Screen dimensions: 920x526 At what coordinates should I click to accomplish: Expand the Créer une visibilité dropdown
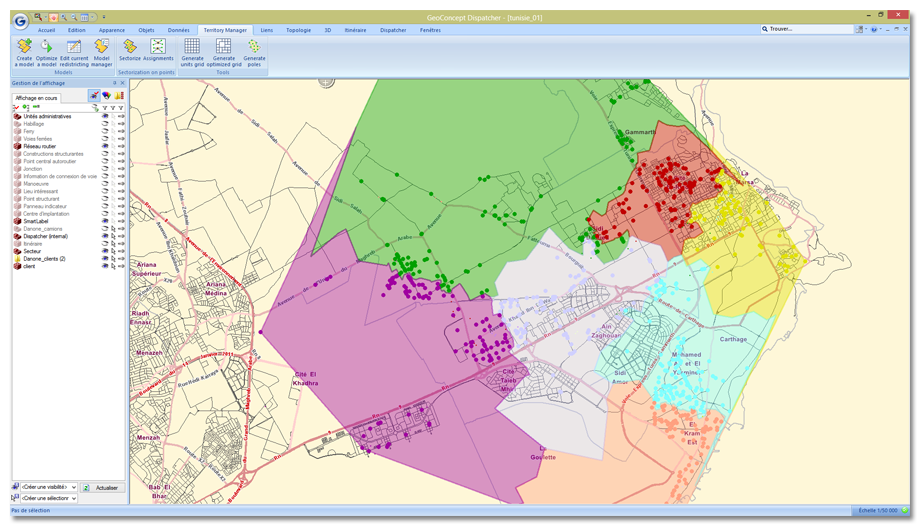74,487
